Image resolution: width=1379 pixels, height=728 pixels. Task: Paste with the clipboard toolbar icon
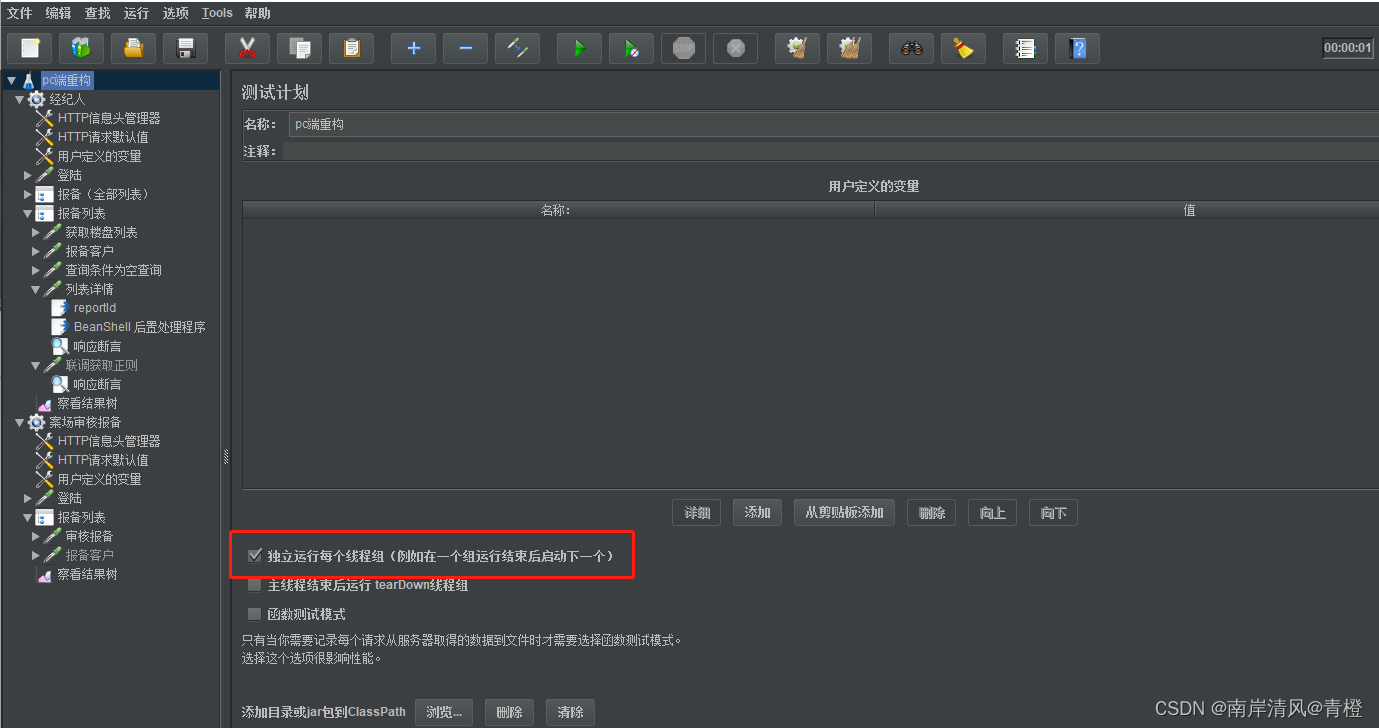(x=351, y=48)
